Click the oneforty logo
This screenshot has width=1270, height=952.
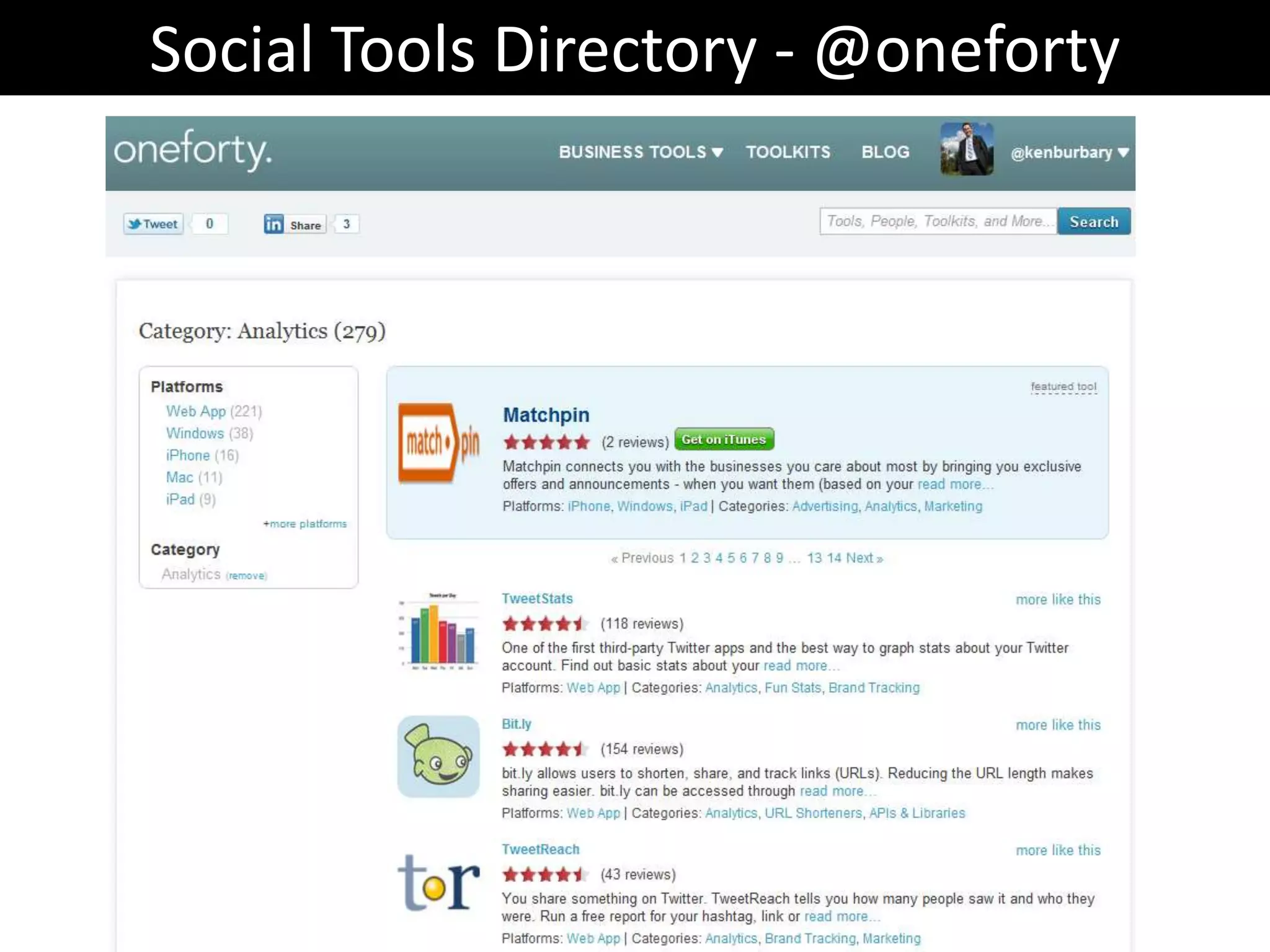tap(193, 150)
